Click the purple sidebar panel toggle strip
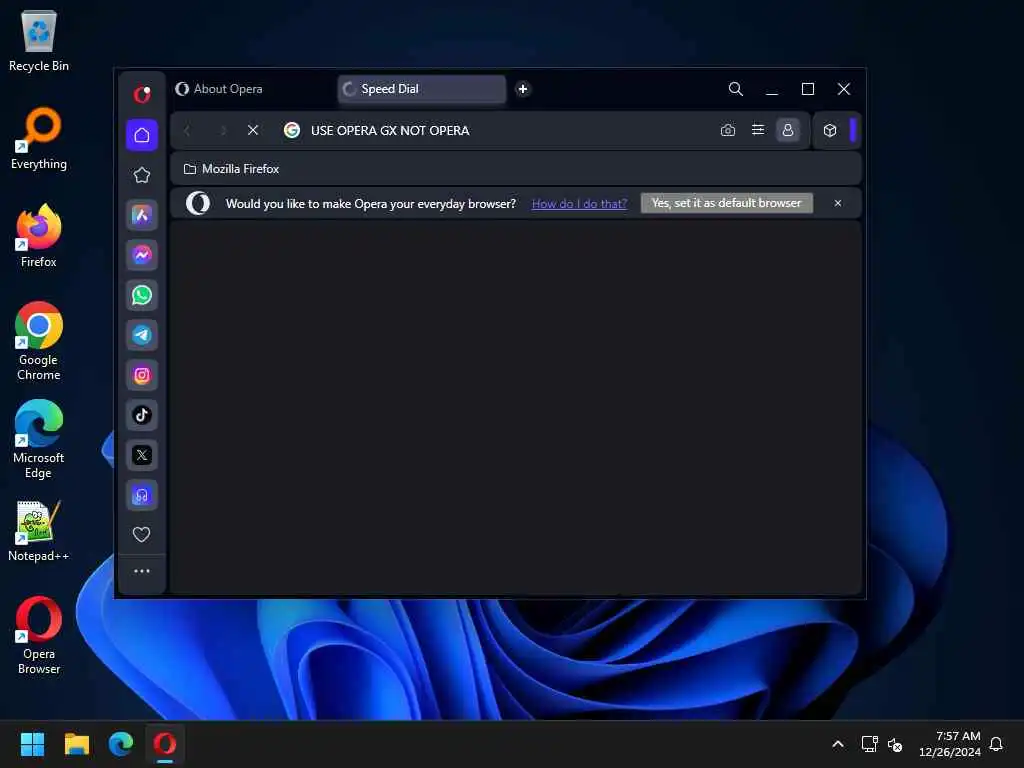The image size is (1024, 768). tap(852, 131)
